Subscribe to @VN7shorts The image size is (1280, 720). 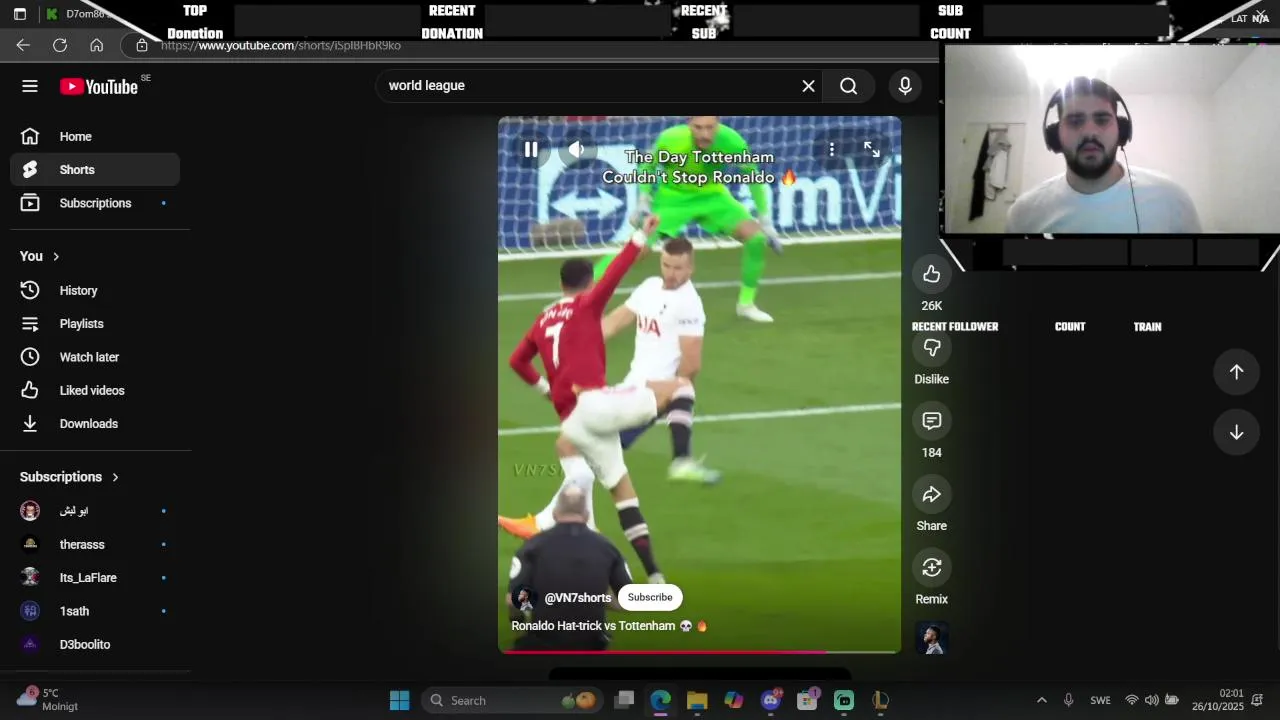[x=650, y=597]
